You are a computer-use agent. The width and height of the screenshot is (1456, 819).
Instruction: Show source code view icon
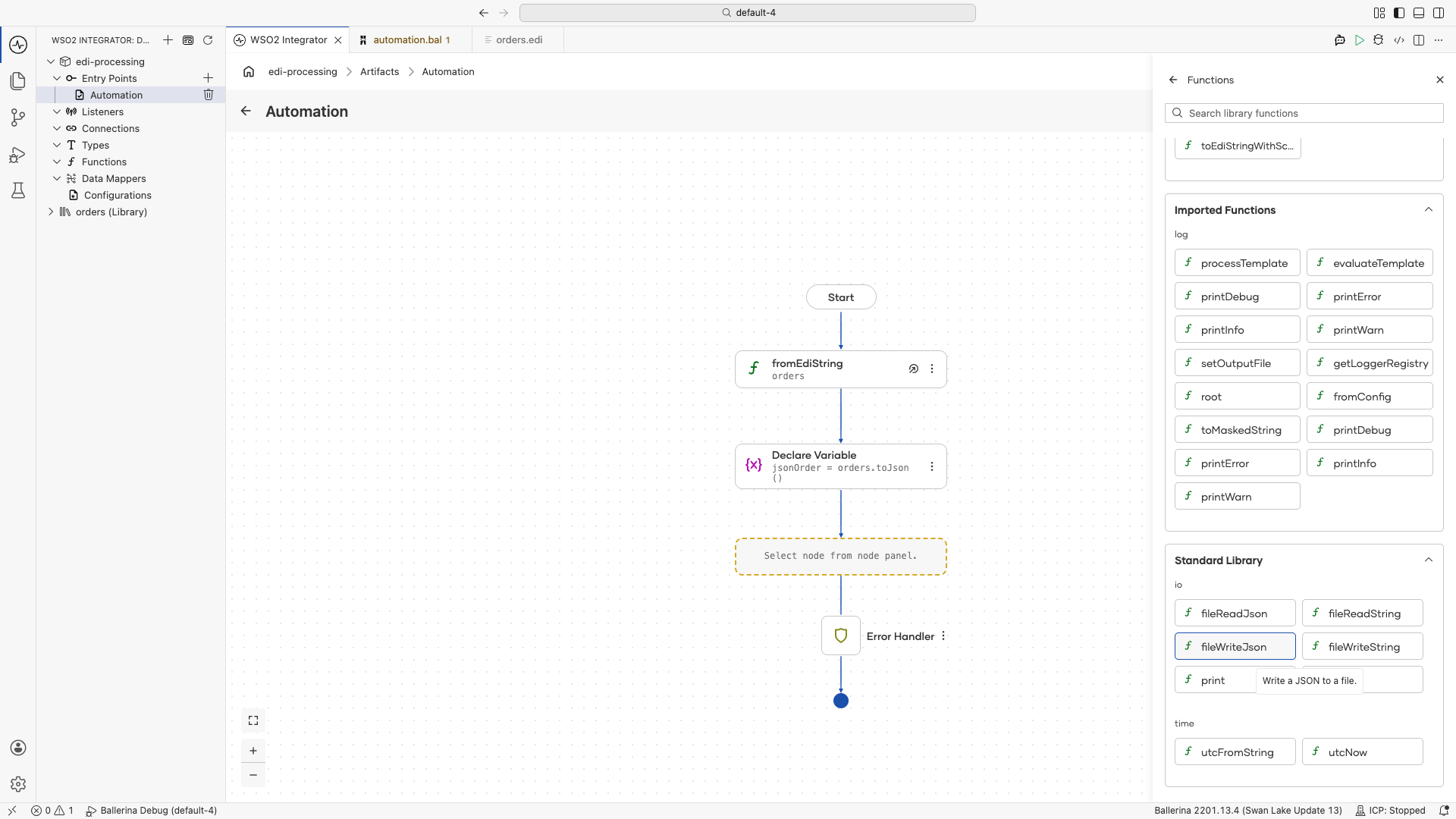1399,40
